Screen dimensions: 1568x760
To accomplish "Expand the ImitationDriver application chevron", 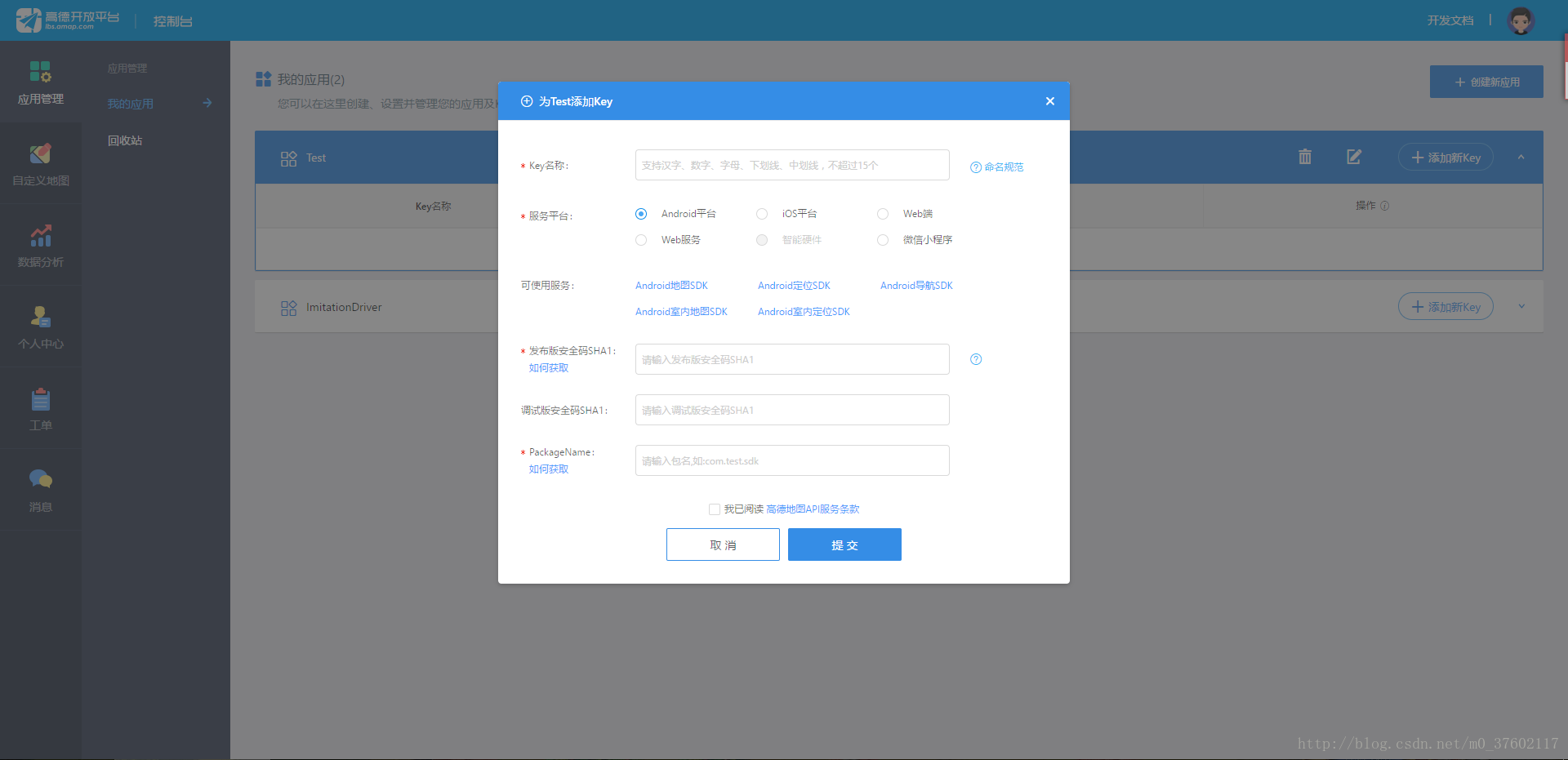I will (x=1521, y=307).
